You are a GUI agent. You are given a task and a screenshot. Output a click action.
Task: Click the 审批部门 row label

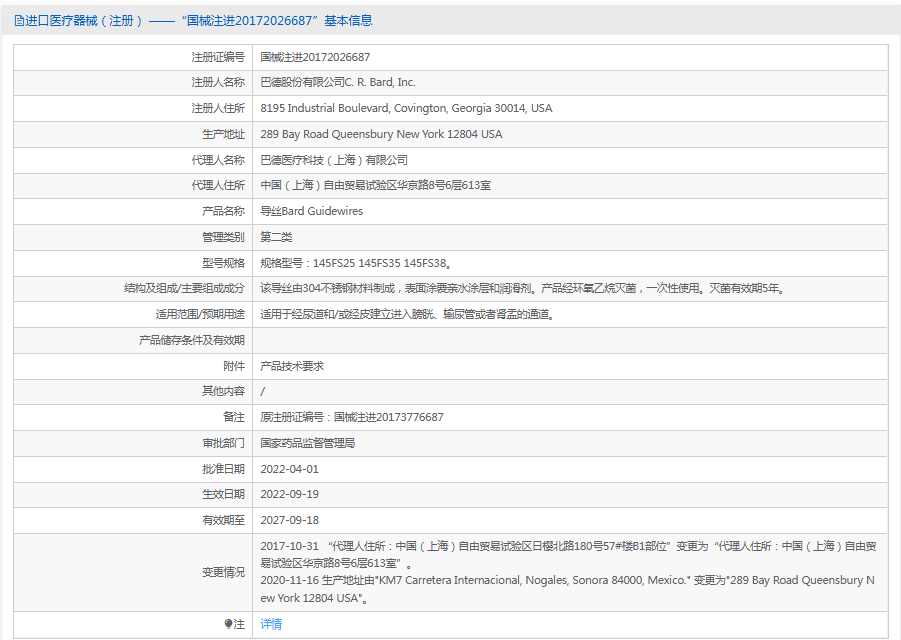click(x=223, y=444)
